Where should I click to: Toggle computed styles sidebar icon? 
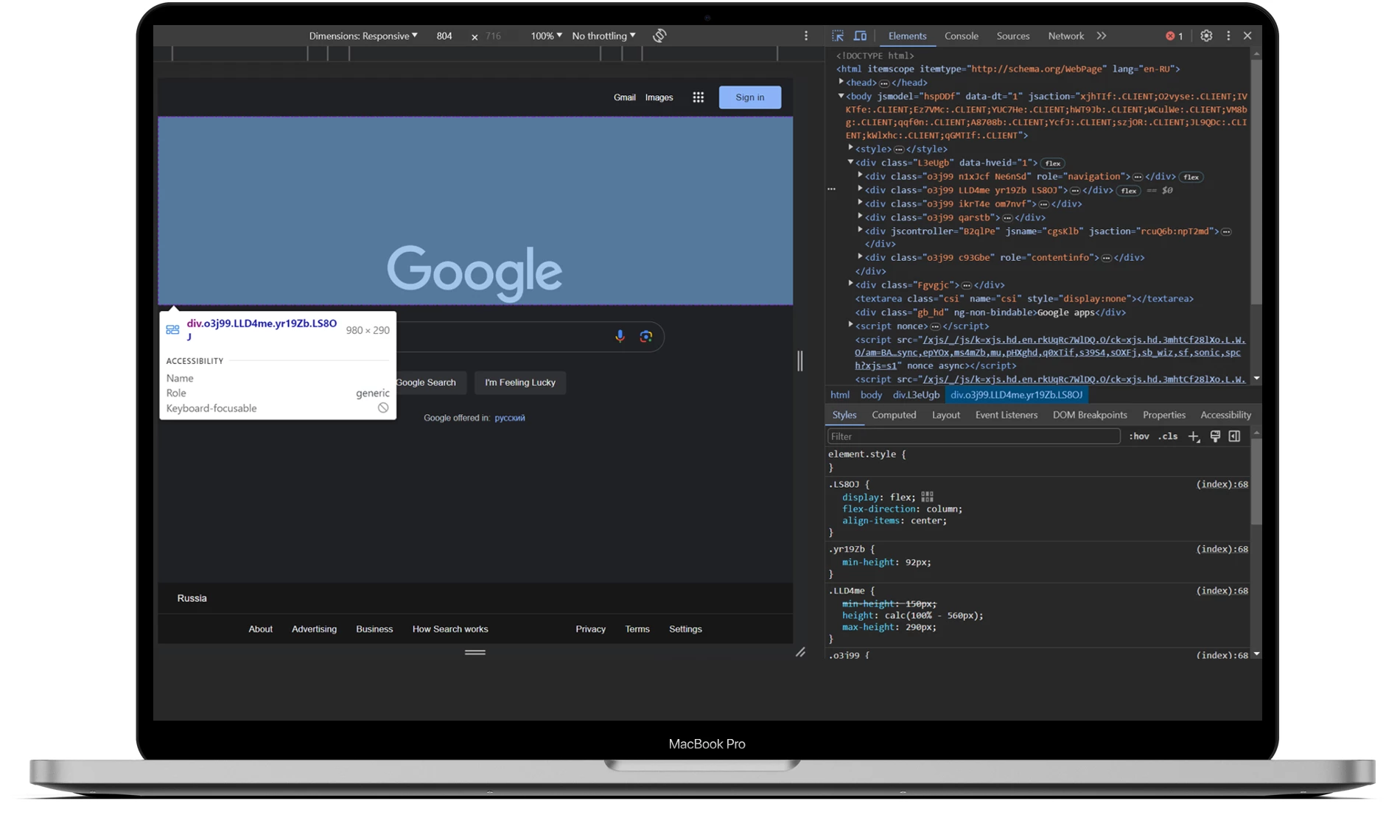[1235, 436]
